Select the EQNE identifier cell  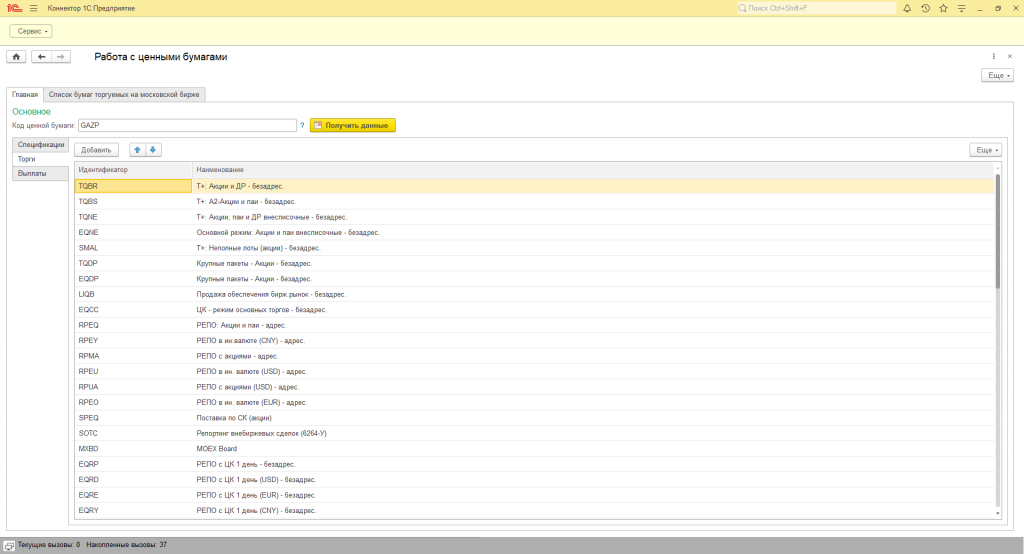pyautogui.click(x=133, y=233)
